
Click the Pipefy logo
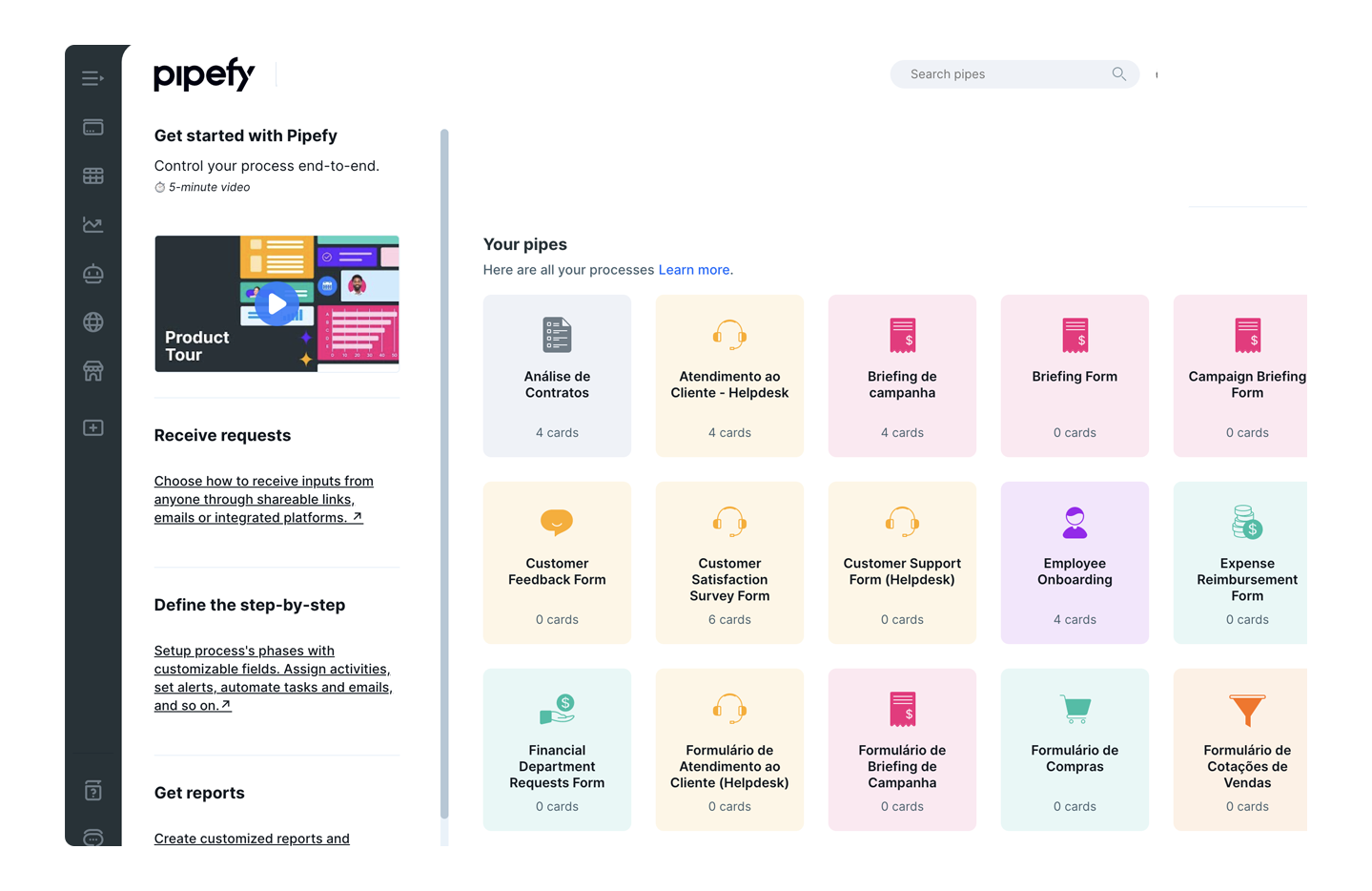[204, 74]
